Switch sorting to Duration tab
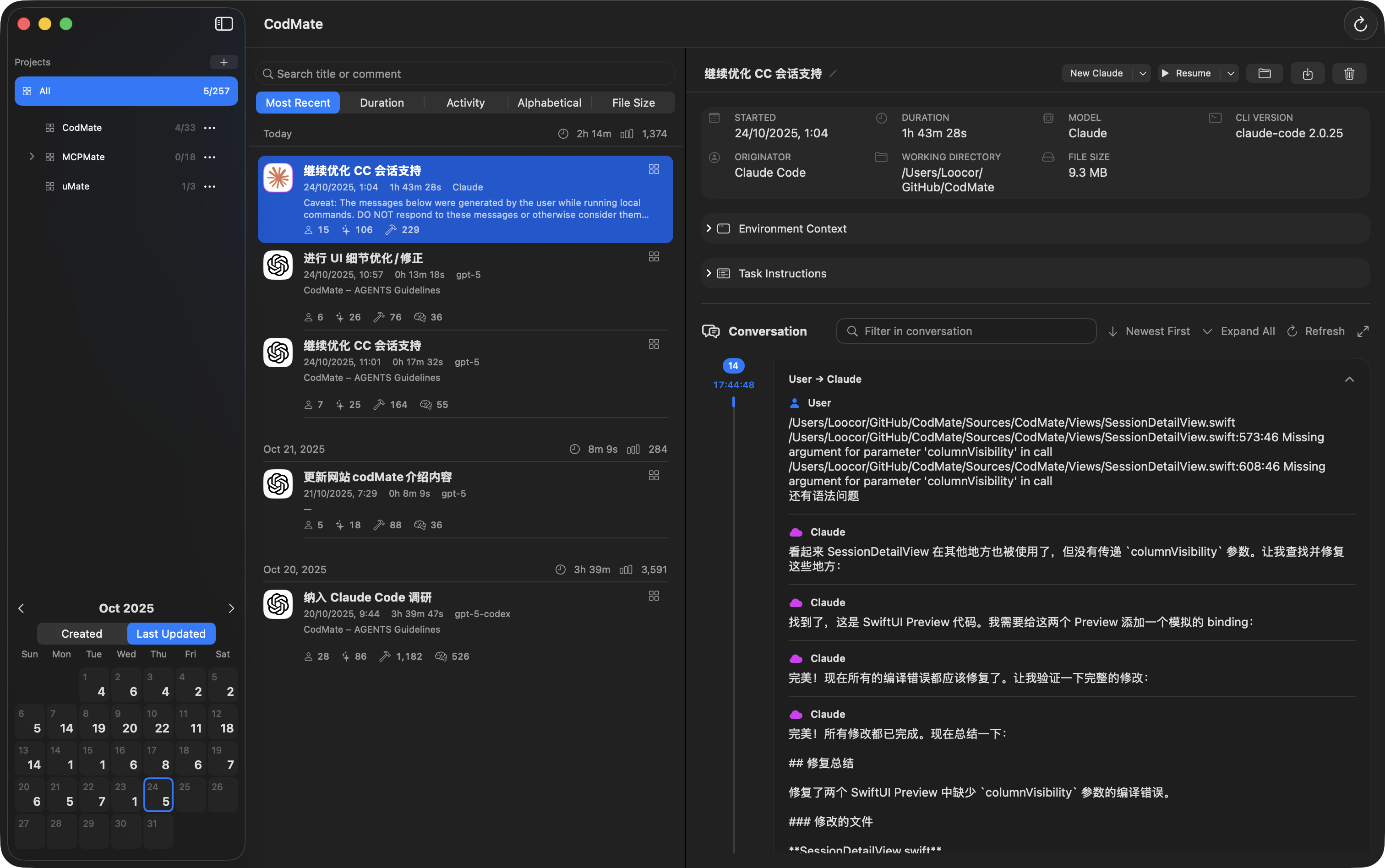 pyautogui.click(x=382, y=102)
